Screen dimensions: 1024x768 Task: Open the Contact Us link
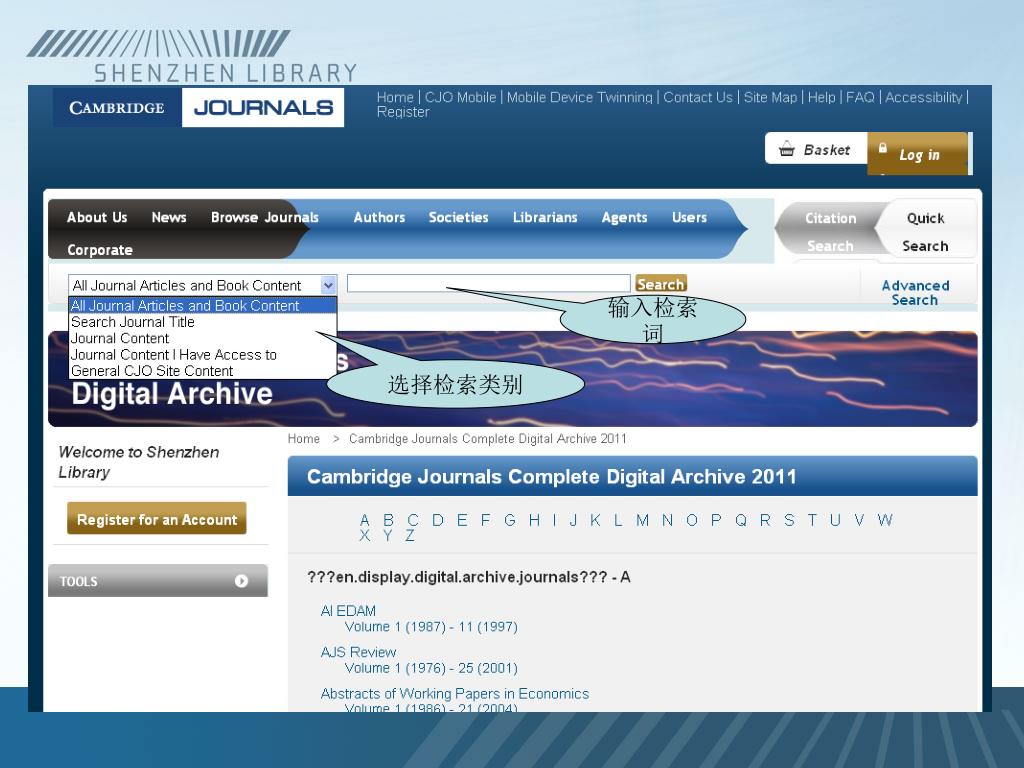pos(697,97)
